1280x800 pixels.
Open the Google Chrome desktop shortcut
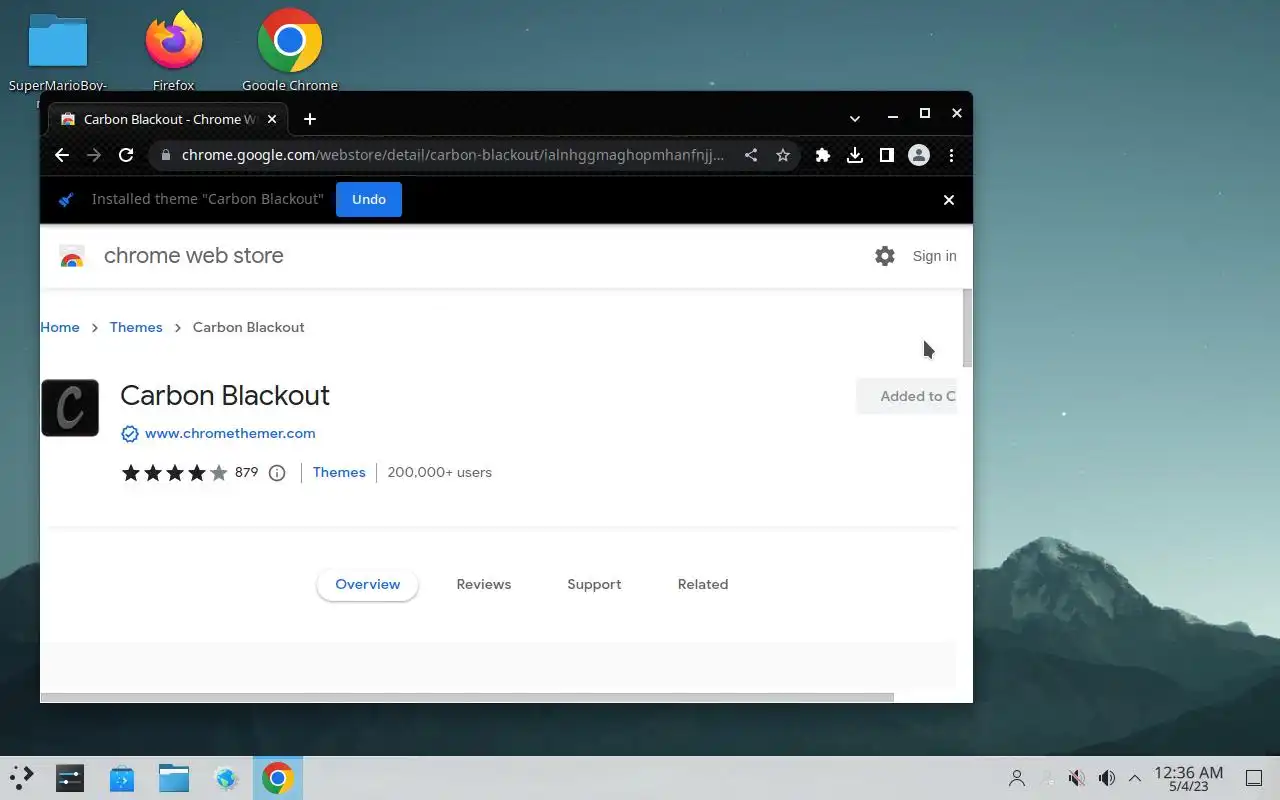tap(290, 52)
